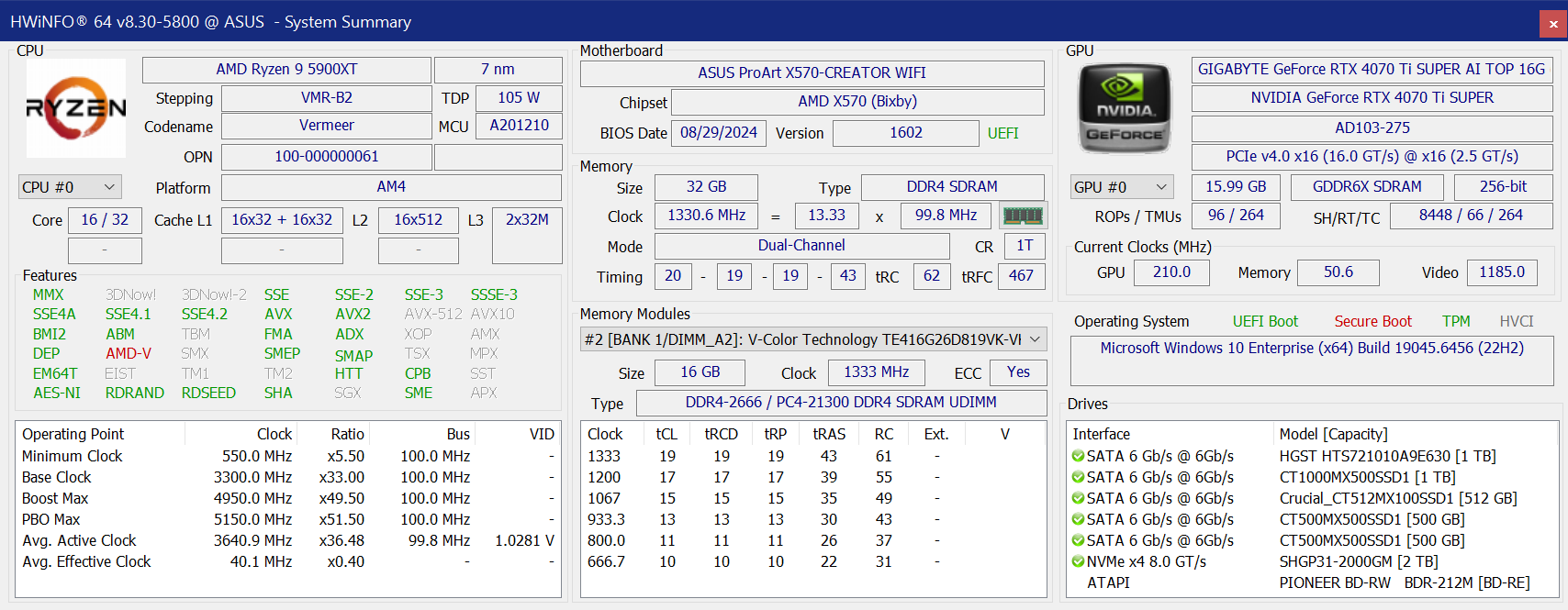This screenshot has height=610, width=1568.
Task: Click the BIOS version 1602 field
Action: (x=906, y=133)
